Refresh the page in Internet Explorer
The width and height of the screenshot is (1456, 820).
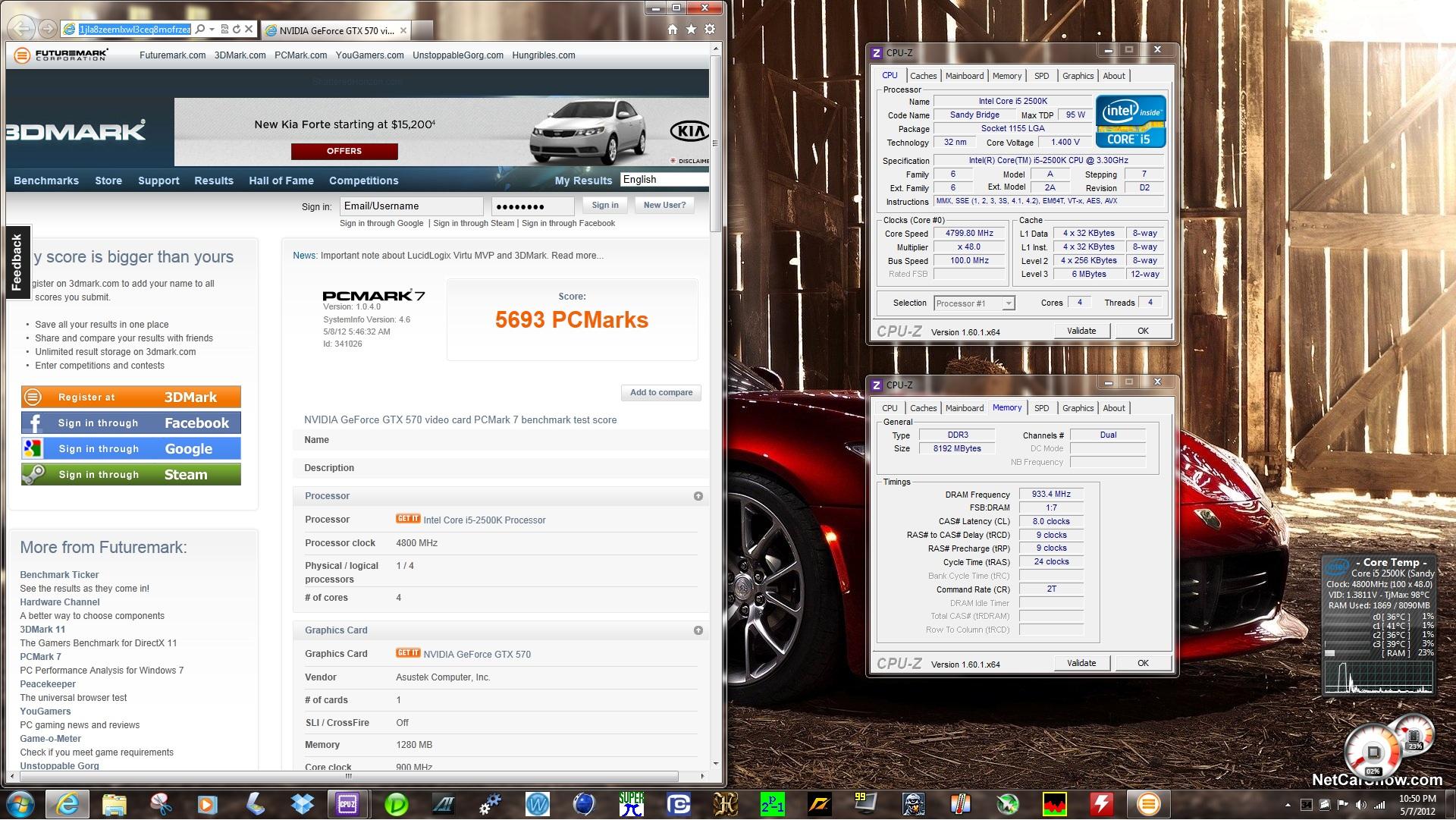click(237, 30)
